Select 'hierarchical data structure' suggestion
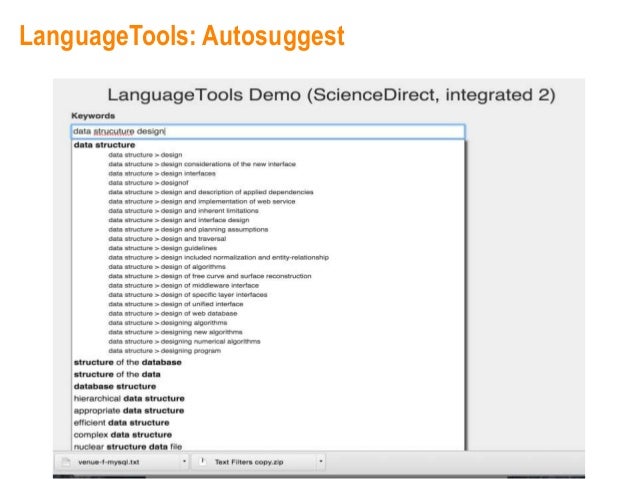The height and width of the screenshot is (479, 638). click(129, 399)
